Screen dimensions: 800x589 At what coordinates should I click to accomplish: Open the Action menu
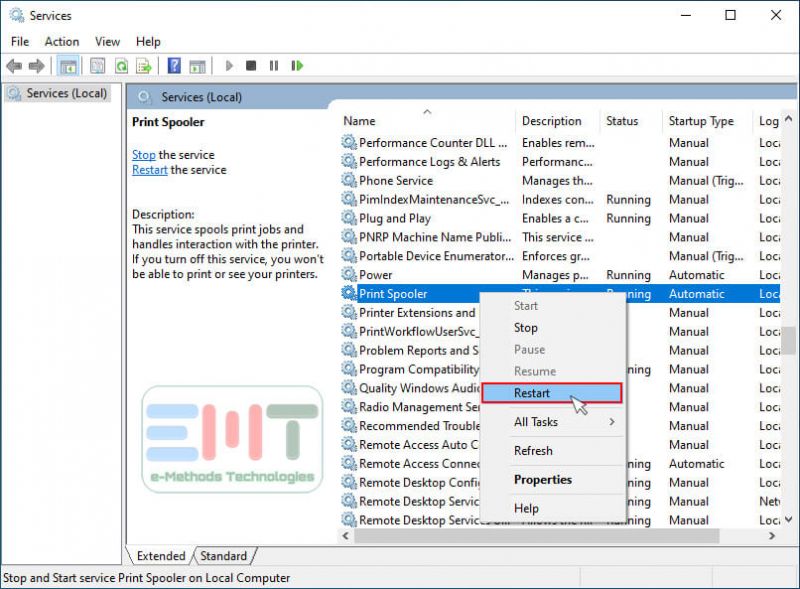[61, 41]
